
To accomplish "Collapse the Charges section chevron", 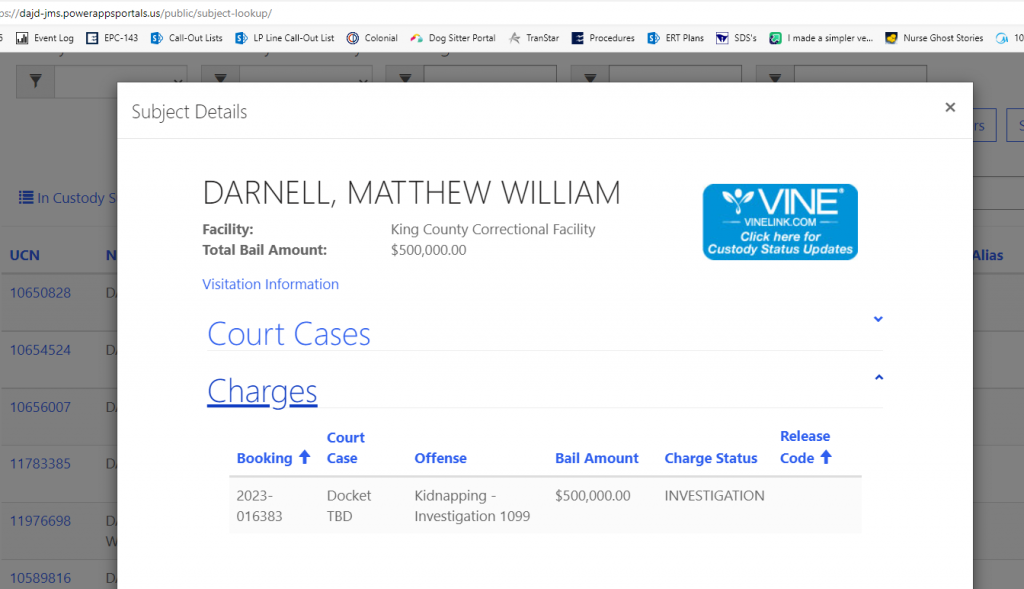I will click(x=878, y=377).
